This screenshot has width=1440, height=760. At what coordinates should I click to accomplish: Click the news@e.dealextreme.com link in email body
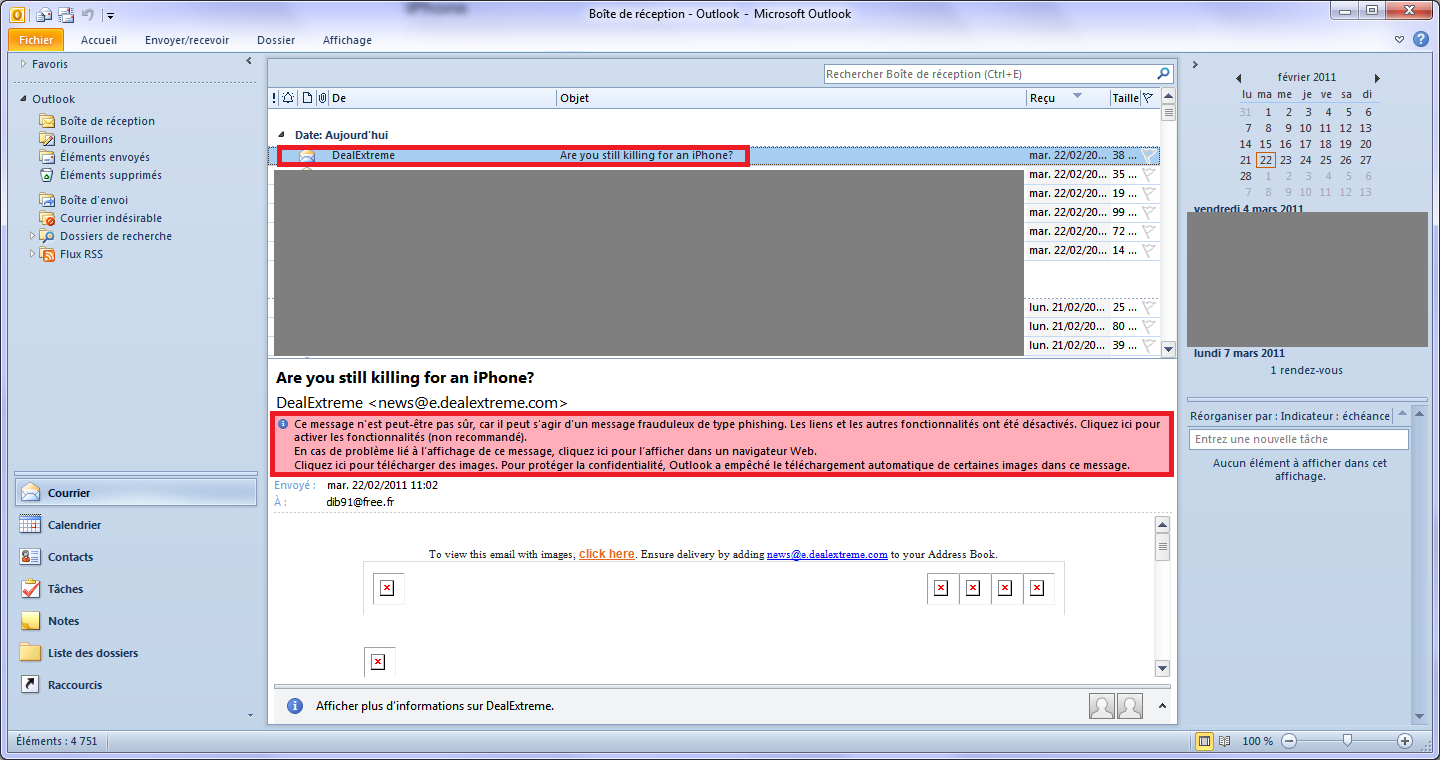coord(827,554)
